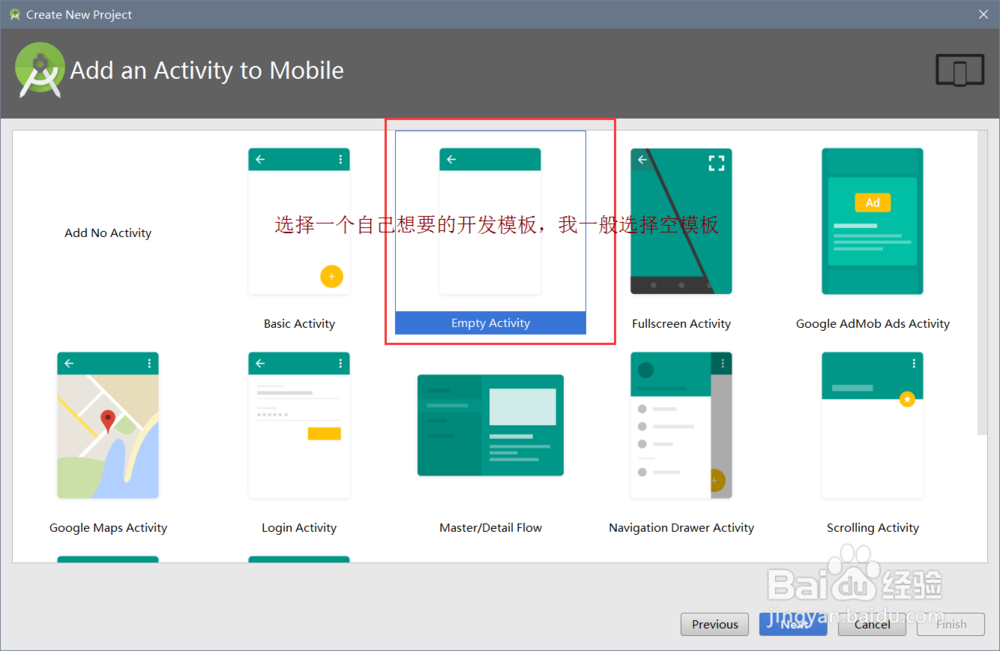Pick the Google AdMob Ads Activity thumbnail
This screenshot has height=651, width=1000.
coord(872,221)
